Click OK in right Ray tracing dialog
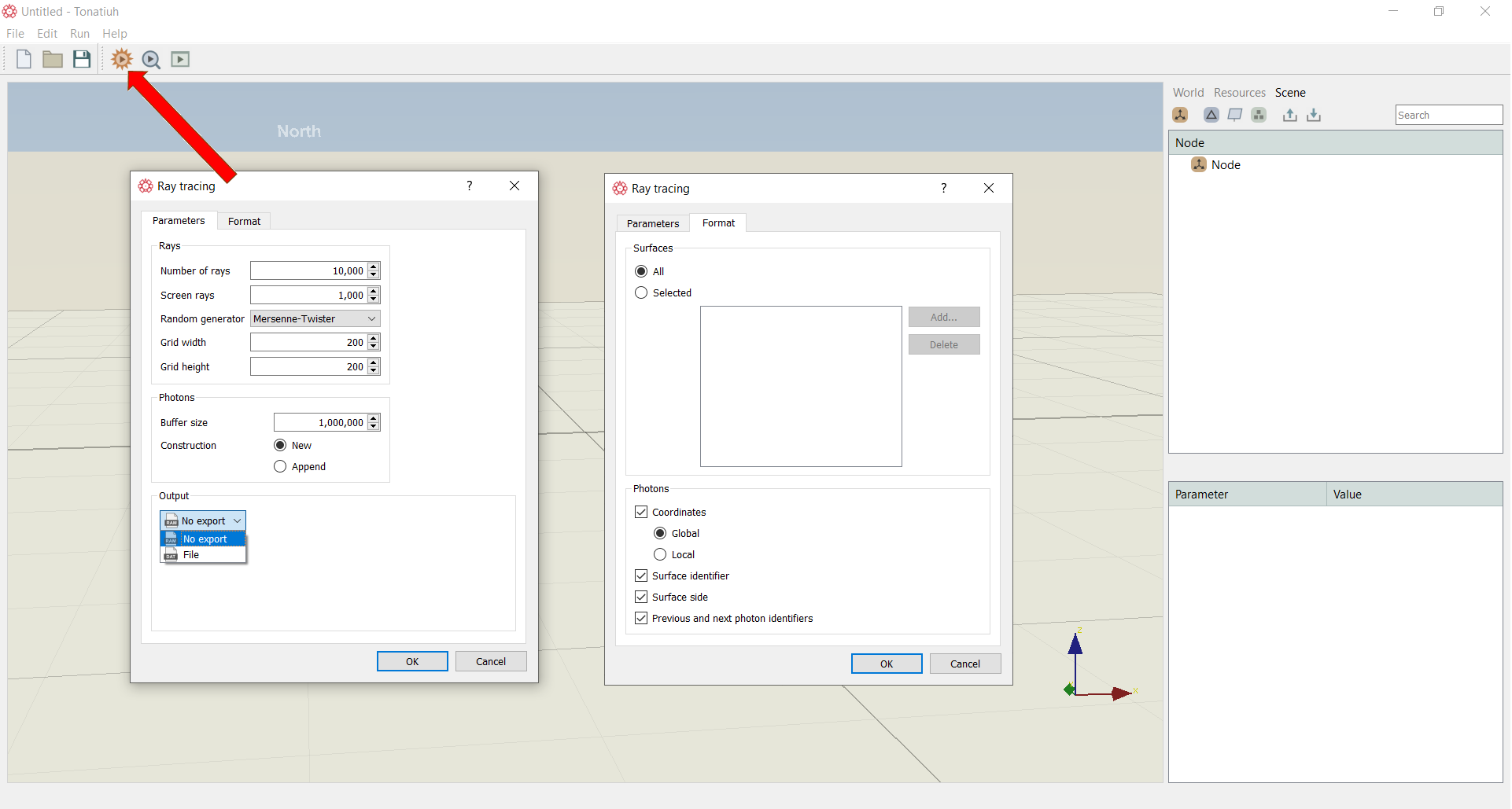 (887, 664)
